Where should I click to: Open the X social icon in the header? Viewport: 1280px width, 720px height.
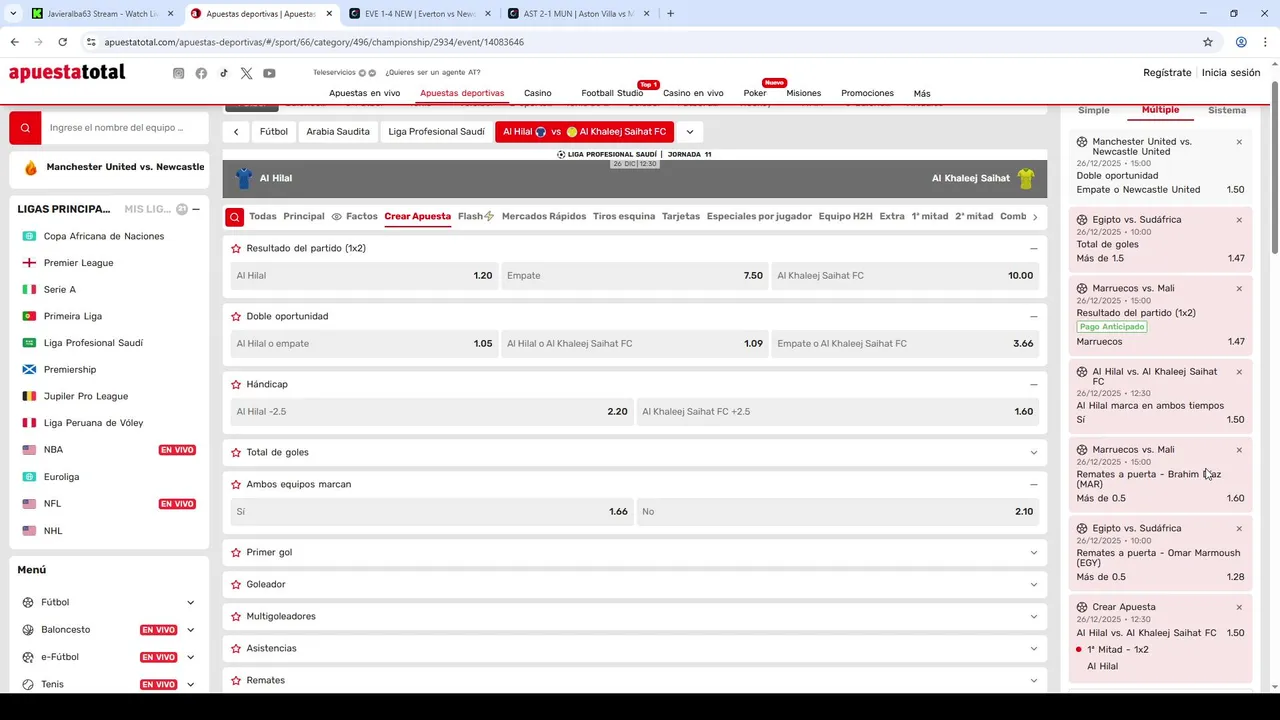246,73
